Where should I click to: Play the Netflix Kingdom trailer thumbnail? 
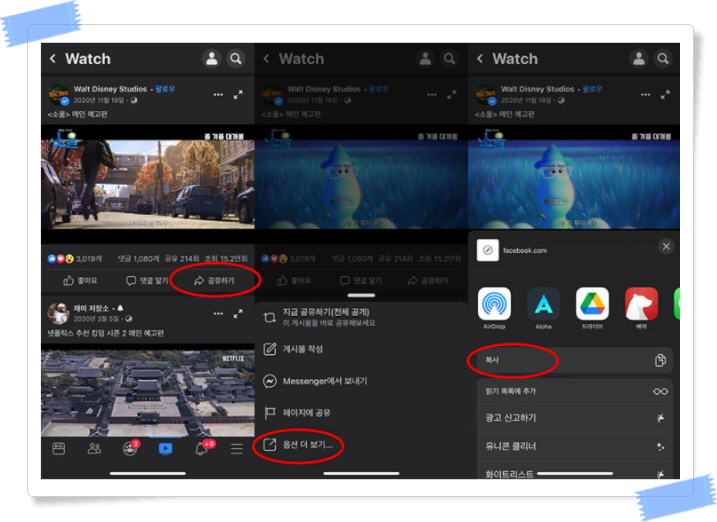click(x=148, y=393)
